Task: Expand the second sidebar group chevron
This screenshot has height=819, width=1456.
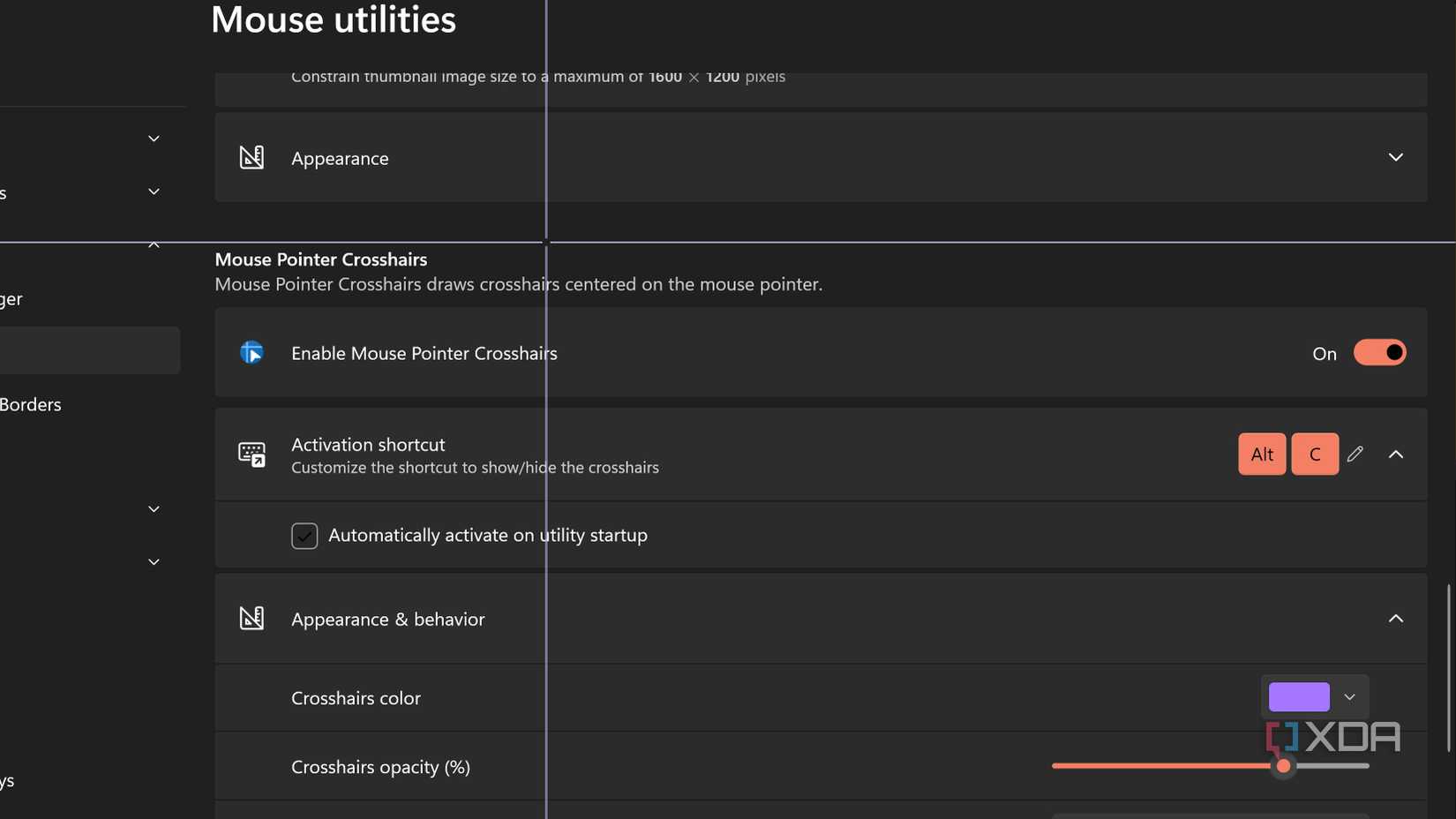Action: coord(154,192)
